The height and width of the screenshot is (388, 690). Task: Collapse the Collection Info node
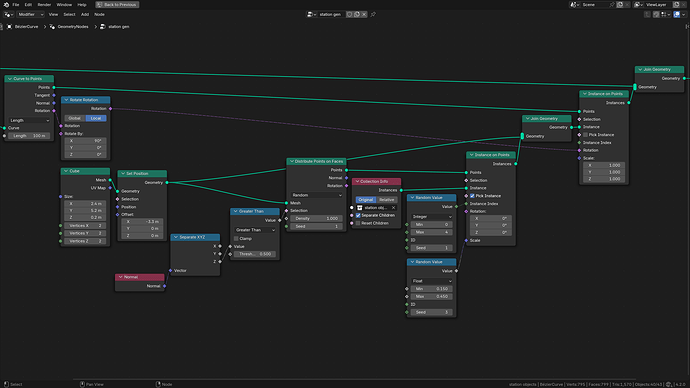357,181
